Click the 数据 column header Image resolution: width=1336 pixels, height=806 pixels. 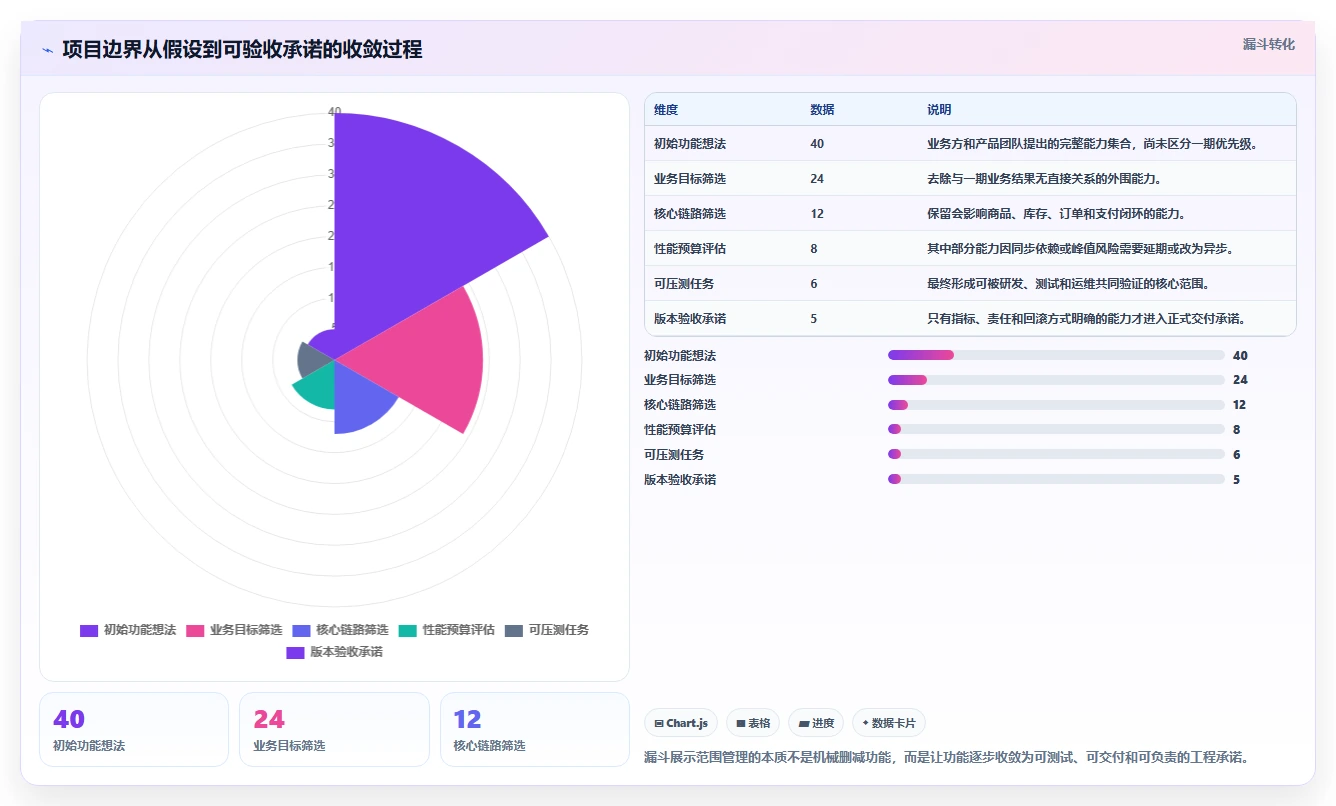[822, 109]
